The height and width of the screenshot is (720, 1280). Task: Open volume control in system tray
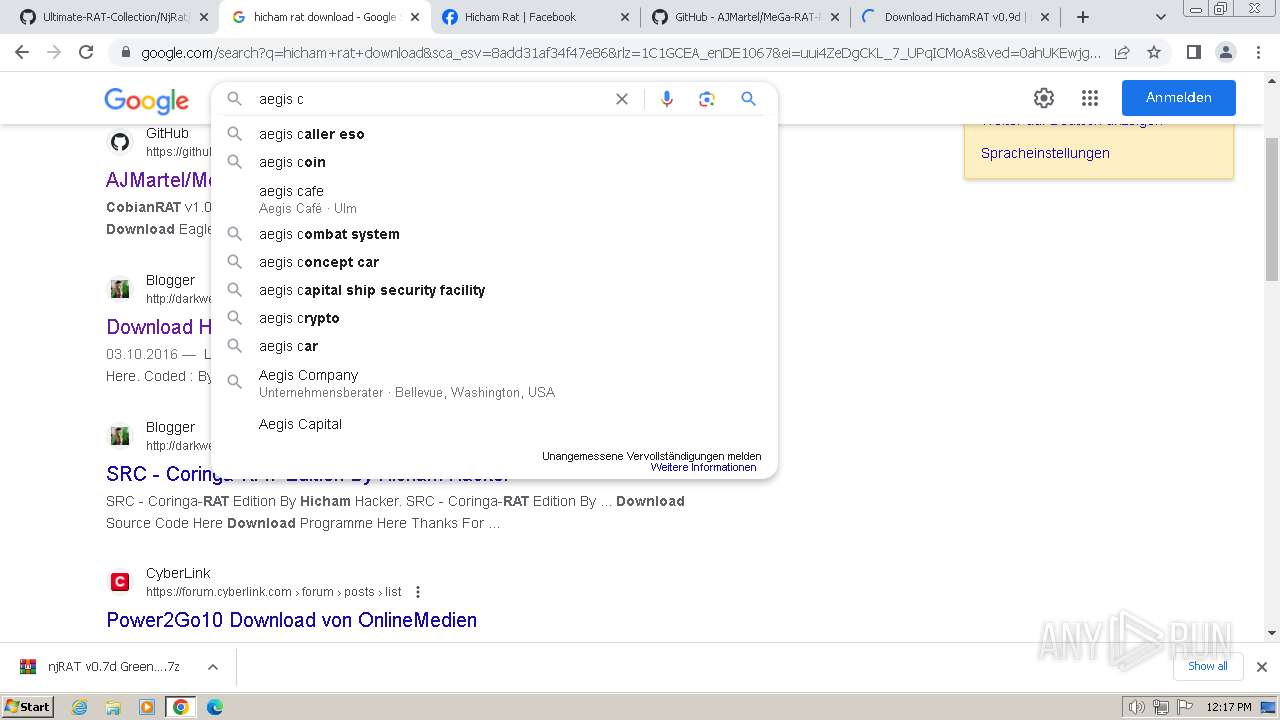click(1136, 707)
